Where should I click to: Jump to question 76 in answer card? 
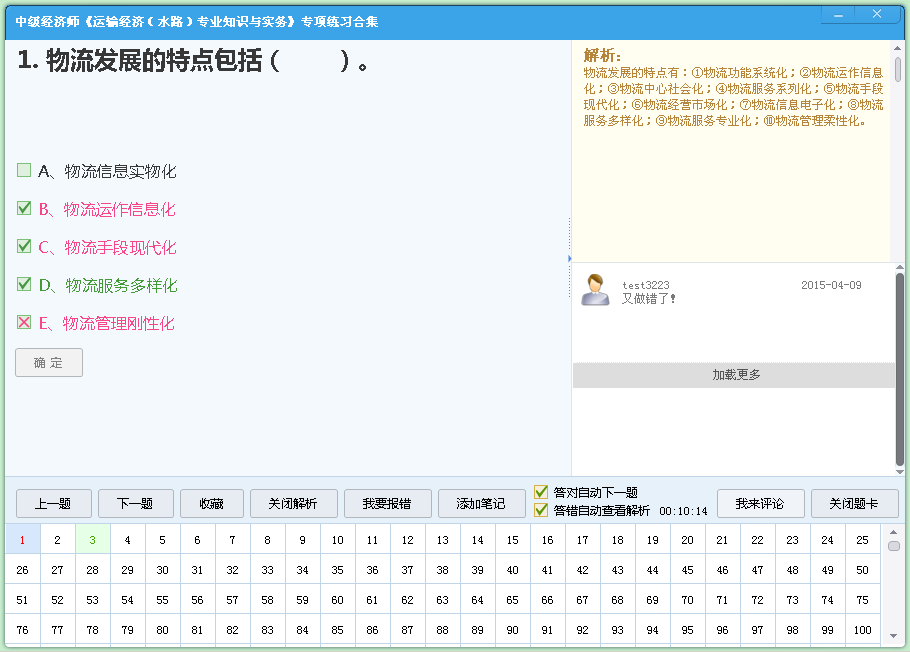click(23, 630)
